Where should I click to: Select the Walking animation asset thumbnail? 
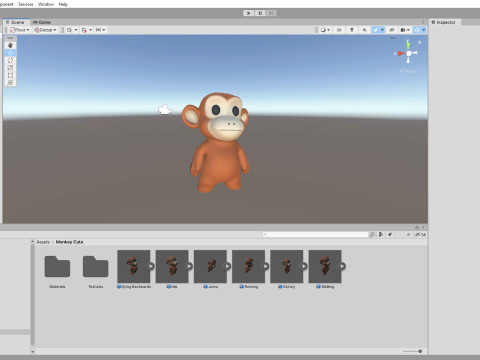click(325, 266)
